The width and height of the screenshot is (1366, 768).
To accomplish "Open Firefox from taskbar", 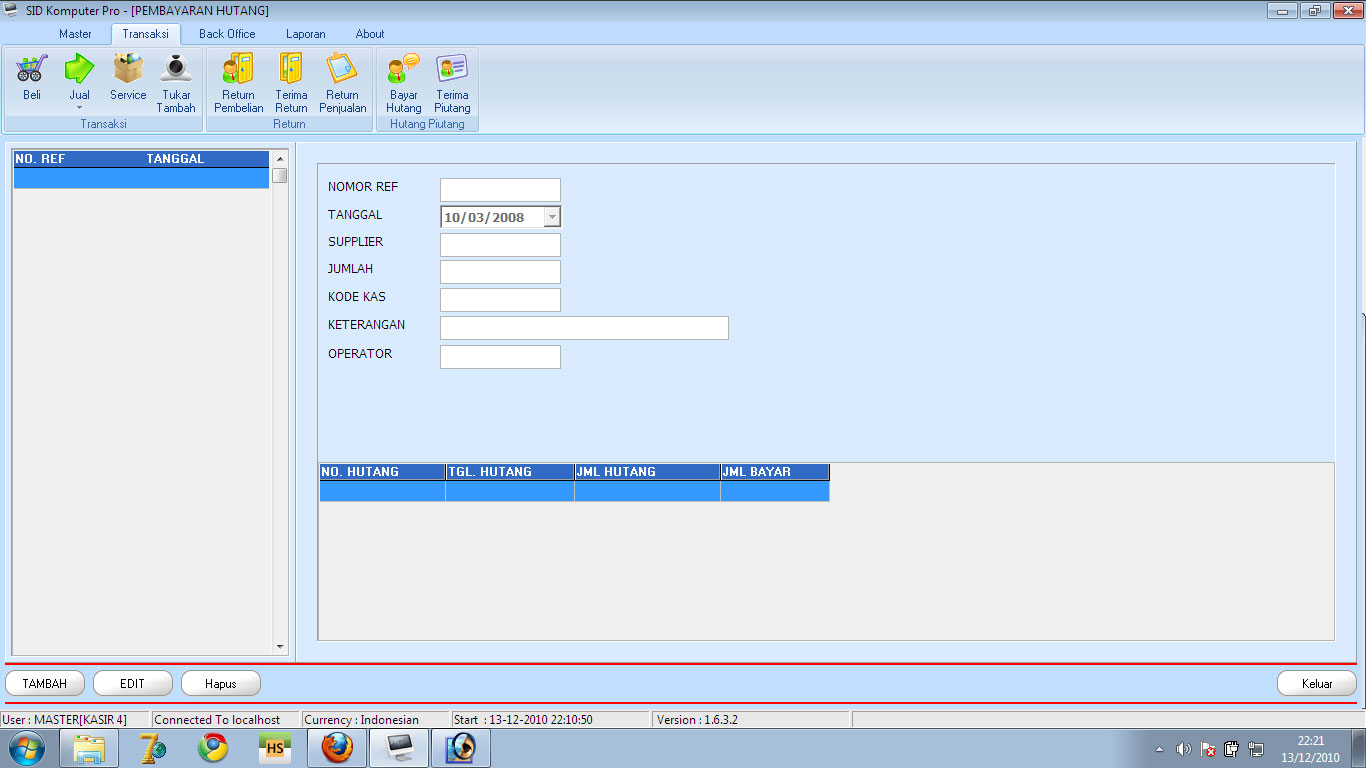I will [x=337, y=748].
